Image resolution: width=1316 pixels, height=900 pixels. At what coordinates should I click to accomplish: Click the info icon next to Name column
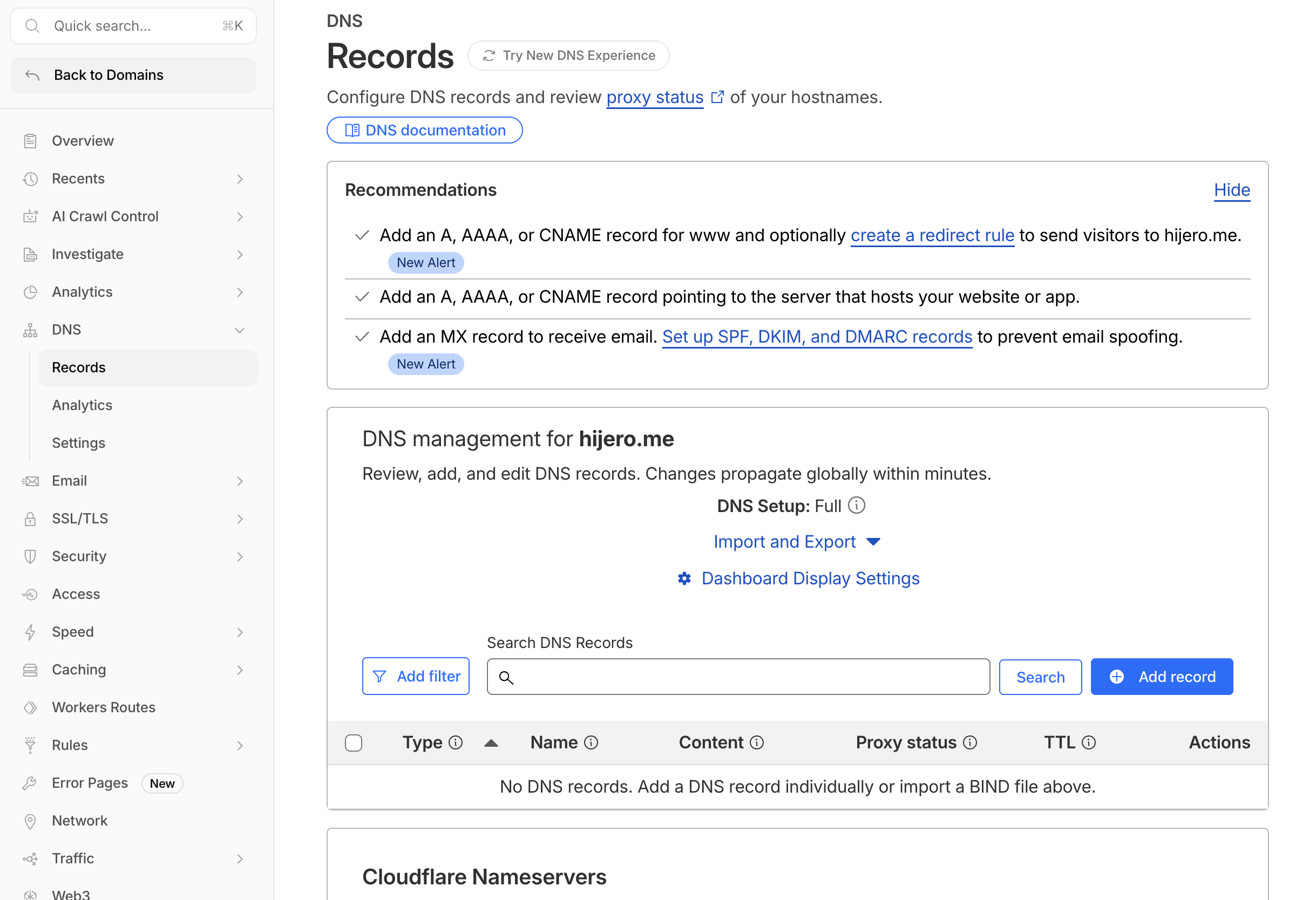[591, 742]
